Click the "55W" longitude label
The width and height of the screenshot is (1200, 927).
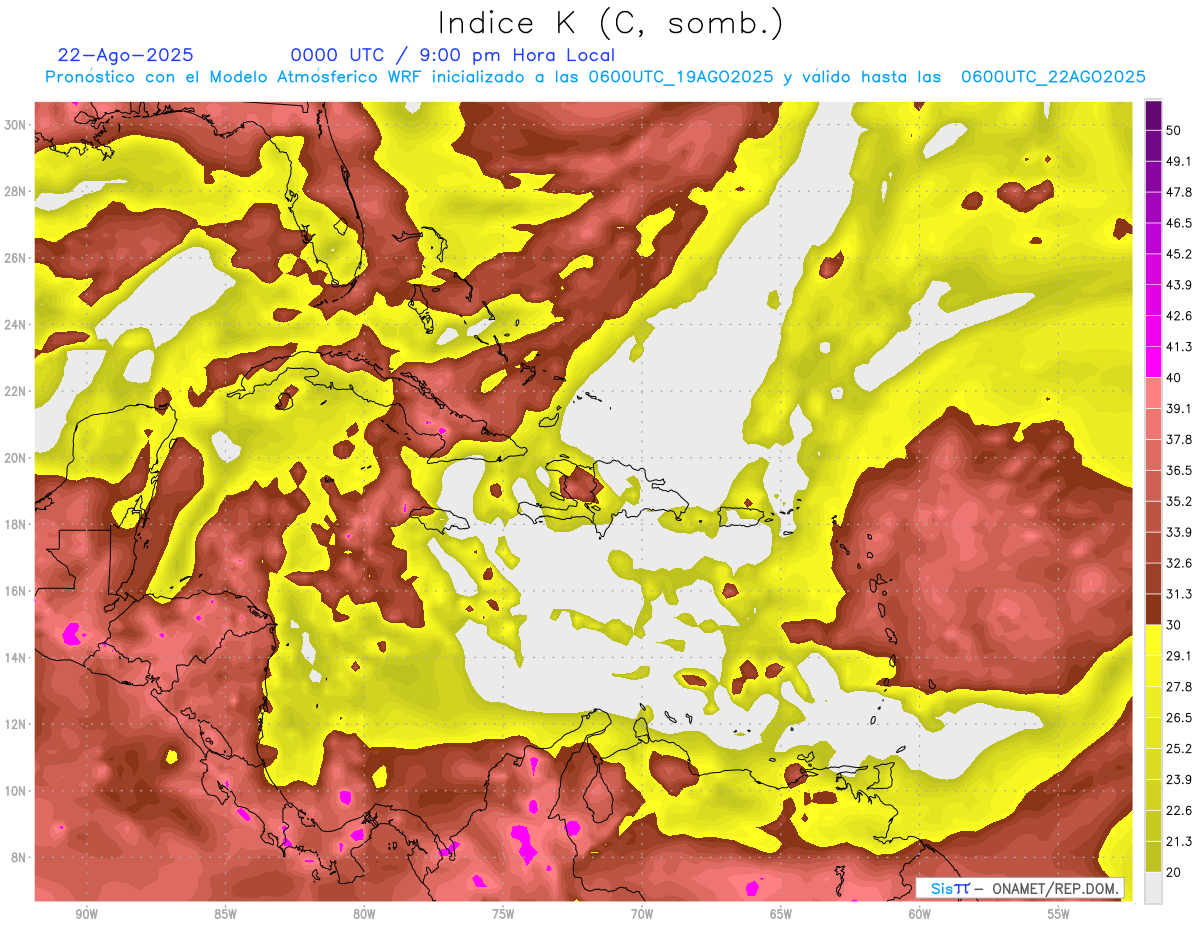(1059, 915)
